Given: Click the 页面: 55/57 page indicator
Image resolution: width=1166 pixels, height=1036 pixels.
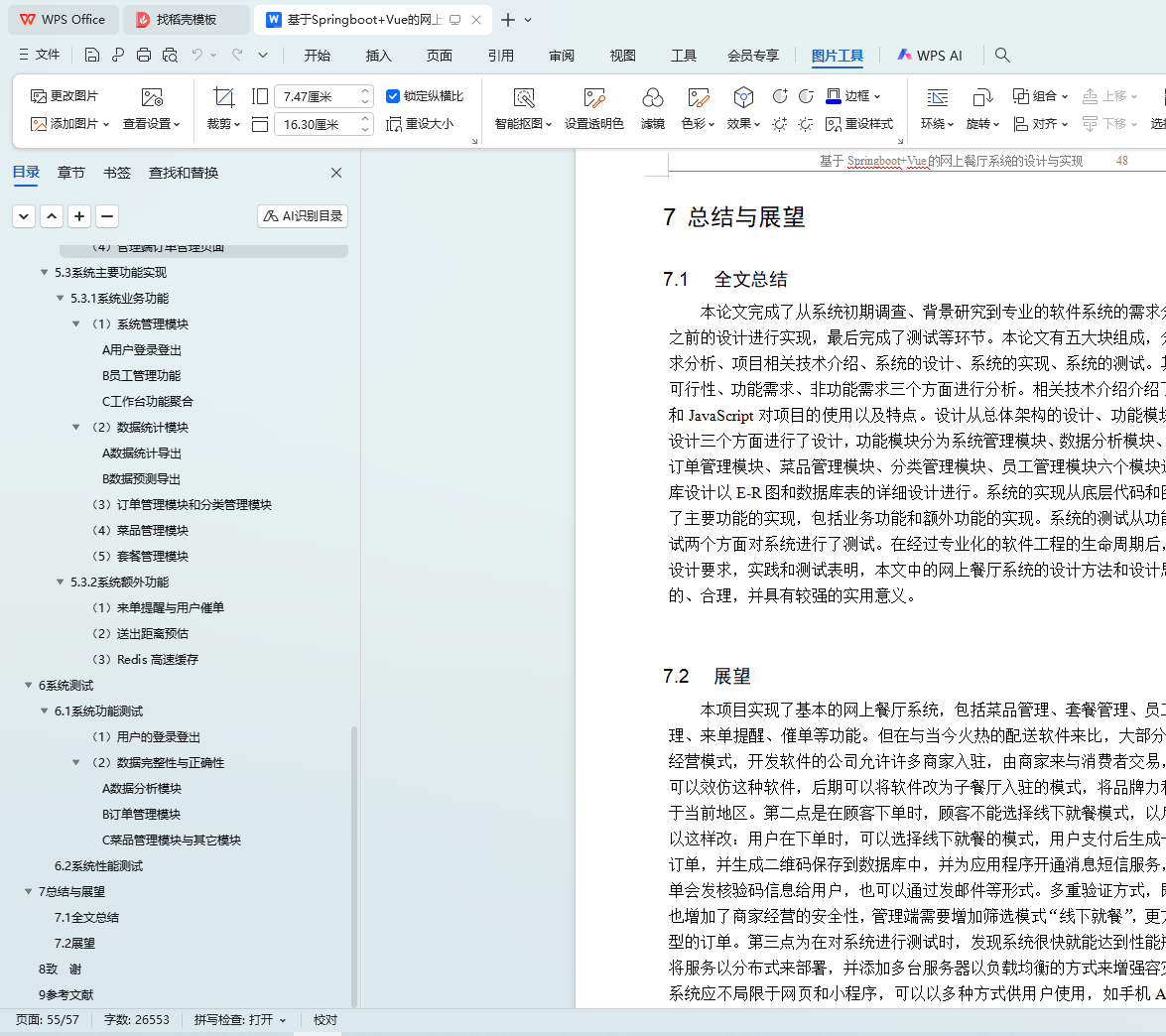Looking at the screenshot, I should point(48,1020).
